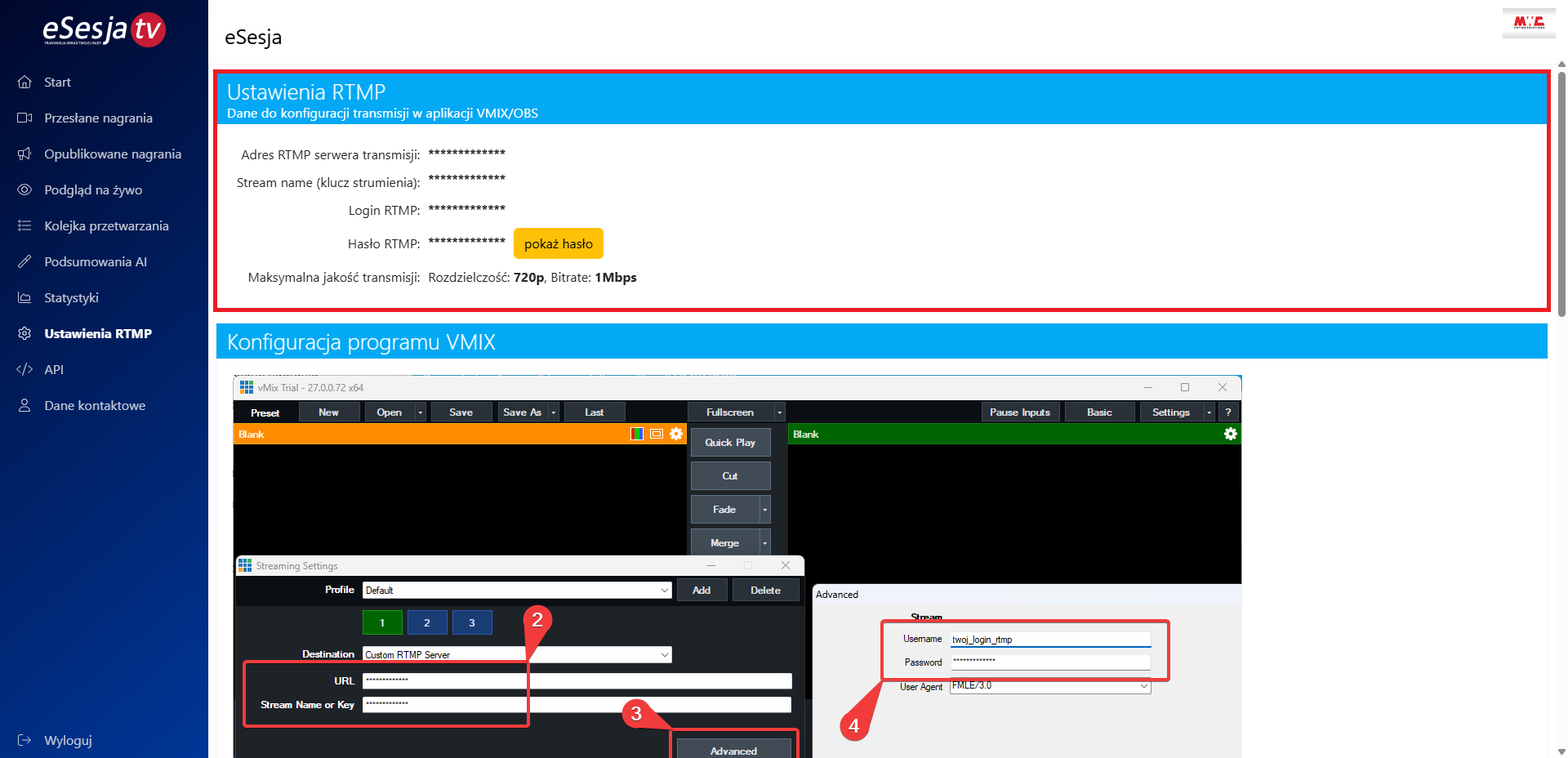The image size is (1568, 758).
Task: Click the Username field in Advanced panel
Action: point(1050,640)
